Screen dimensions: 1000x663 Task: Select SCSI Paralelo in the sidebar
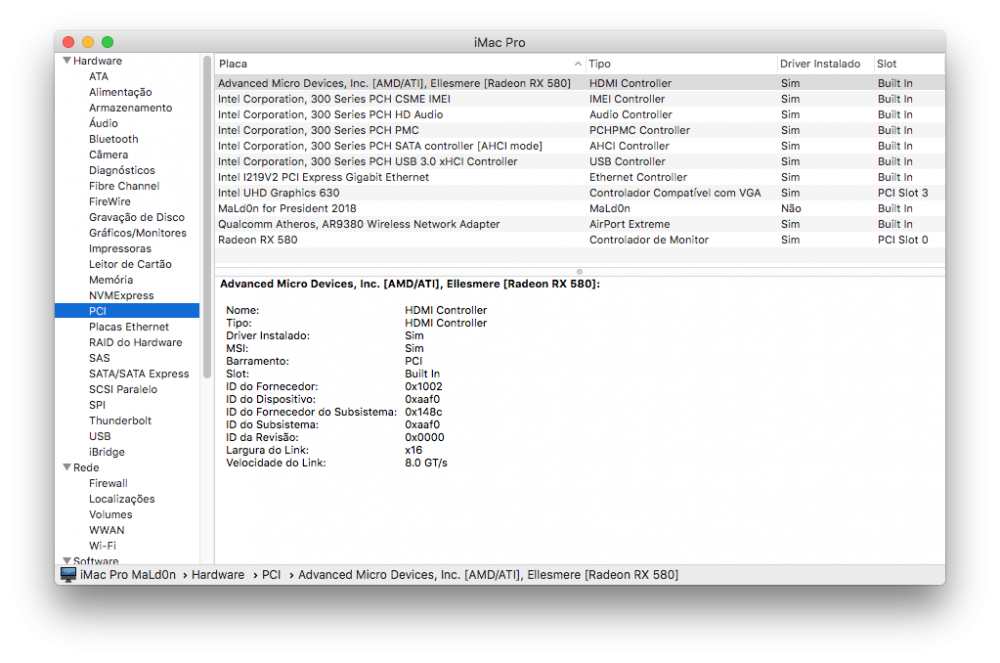(123, 389)
